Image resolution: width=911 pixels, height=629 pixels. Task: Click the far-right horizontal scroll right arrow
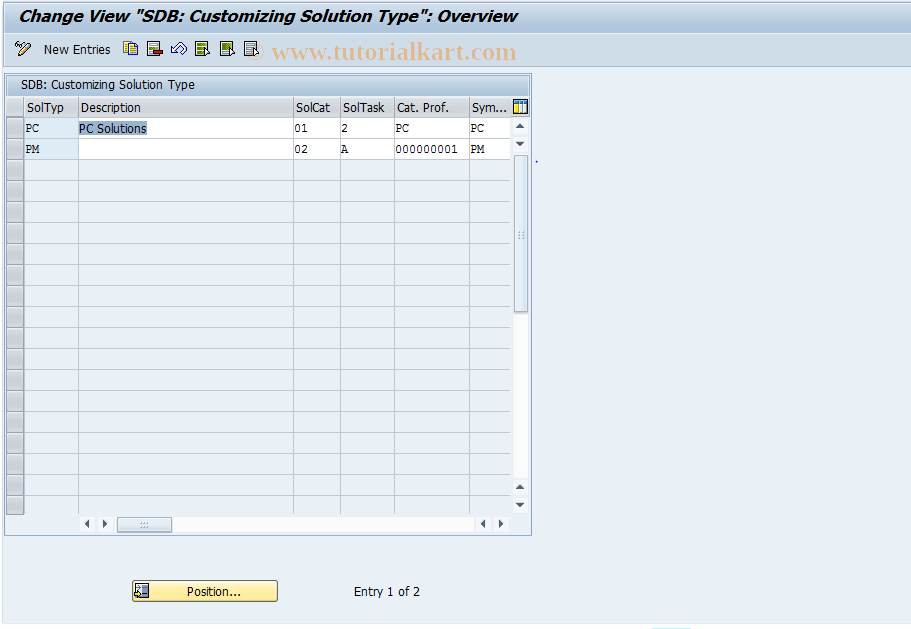pos(501,524)
